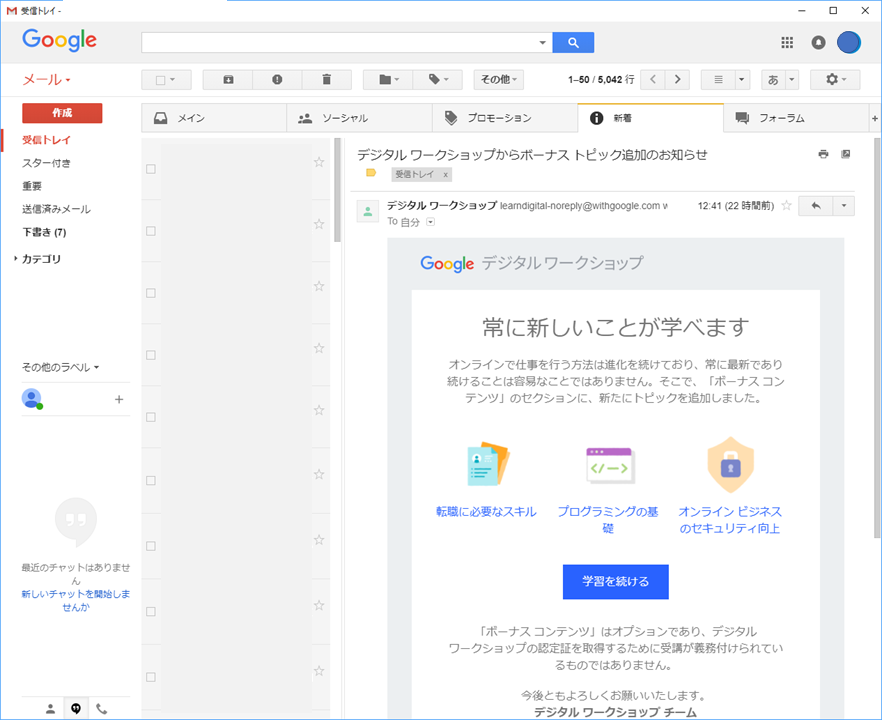The height and width of the screenshot is (720, 882).
Task: Star the fourth message in the list
Action: pyautogui.click(x=319, y=348)
